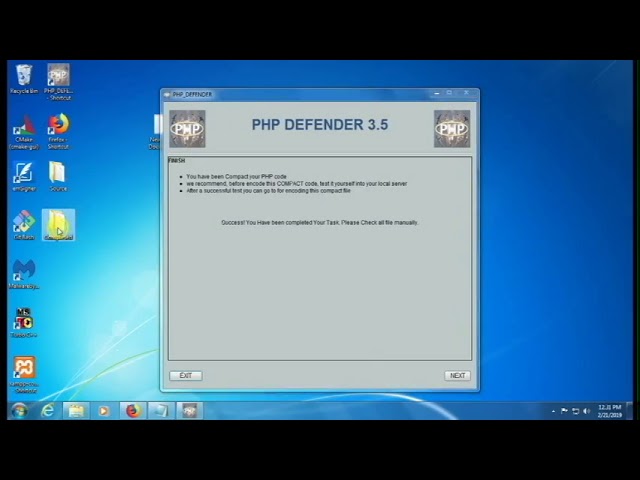
Task: Click the network tray icon
Action: pyautogui.click(x=576, y=411)
